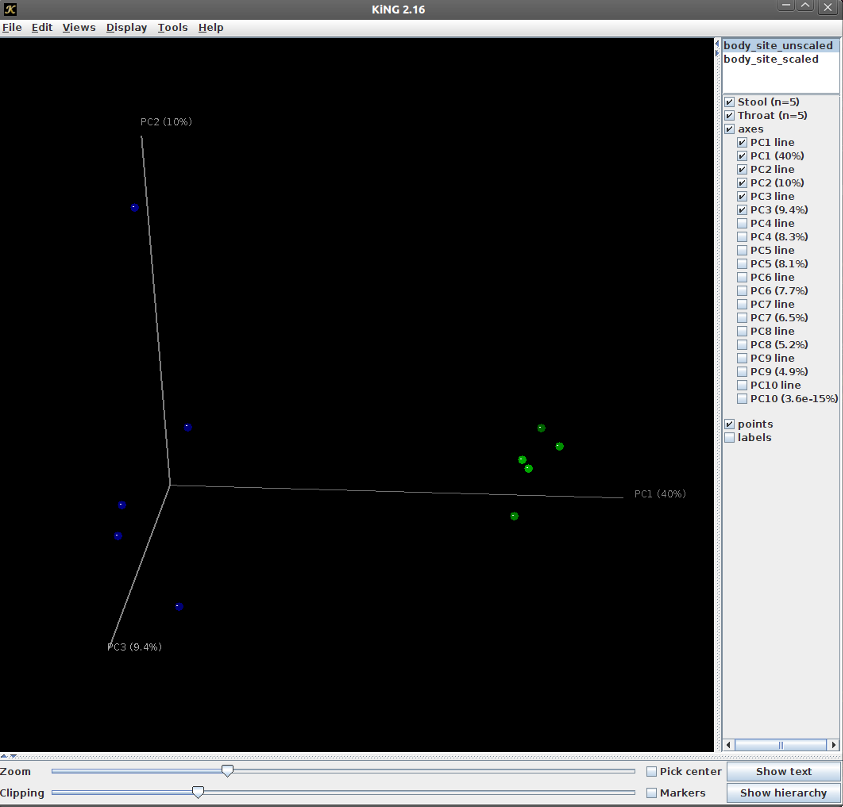The width and height of the screenshot is (843, 807).
Task: Uncheck PC2 (10%) label checkbox
Action: 742,183
